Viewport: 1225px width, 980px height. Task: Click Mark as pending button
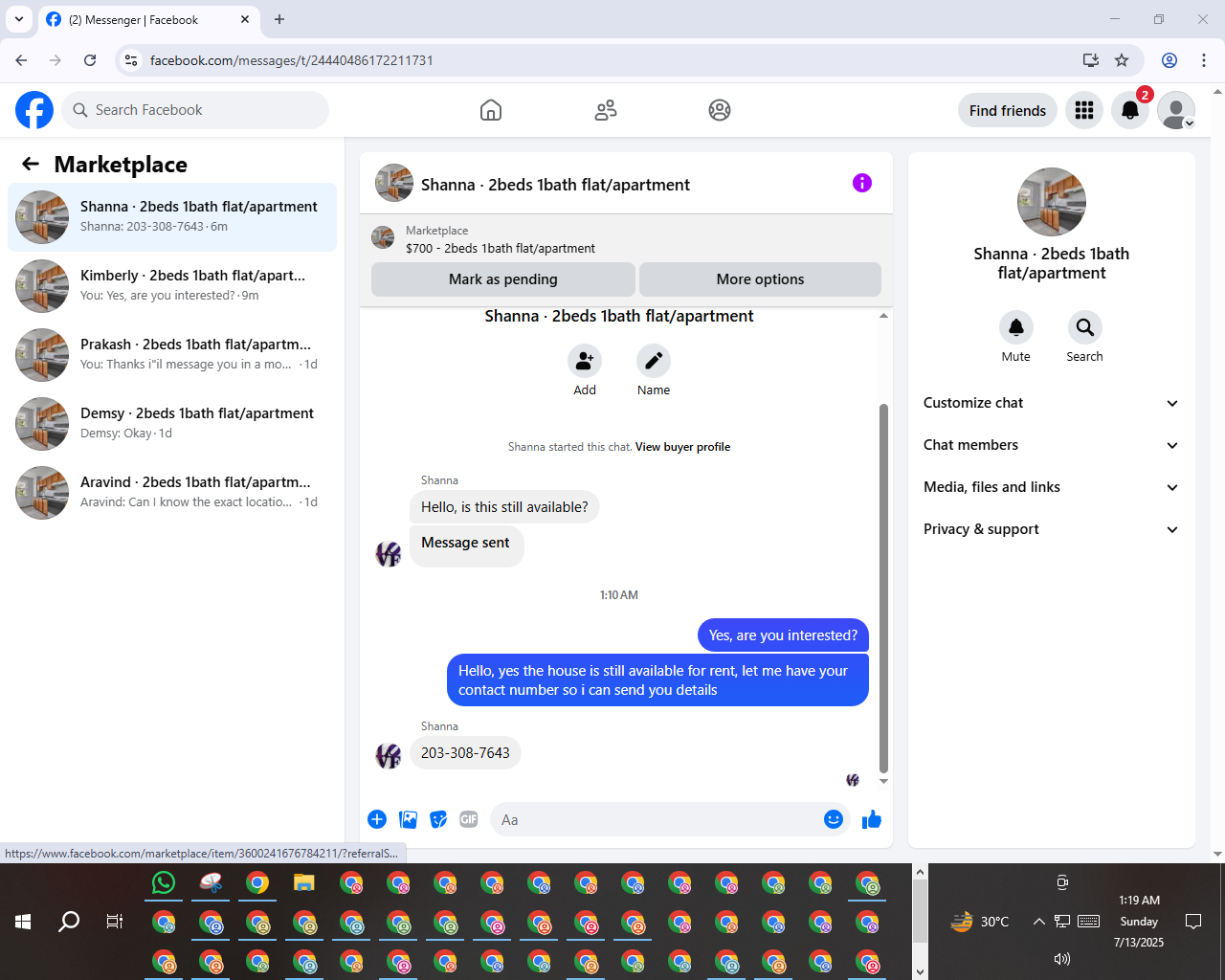click(503, 279)
